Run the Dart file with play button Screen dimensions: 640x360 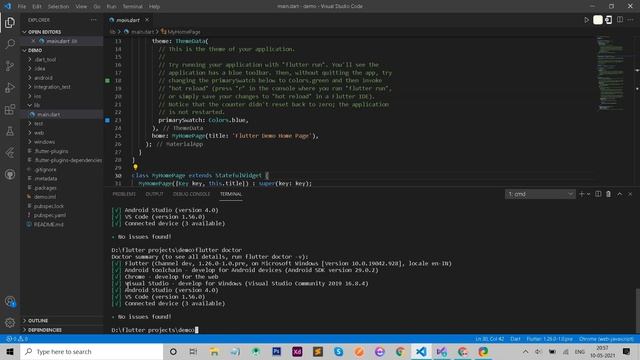pyautogui.click(x=587, y=20)
